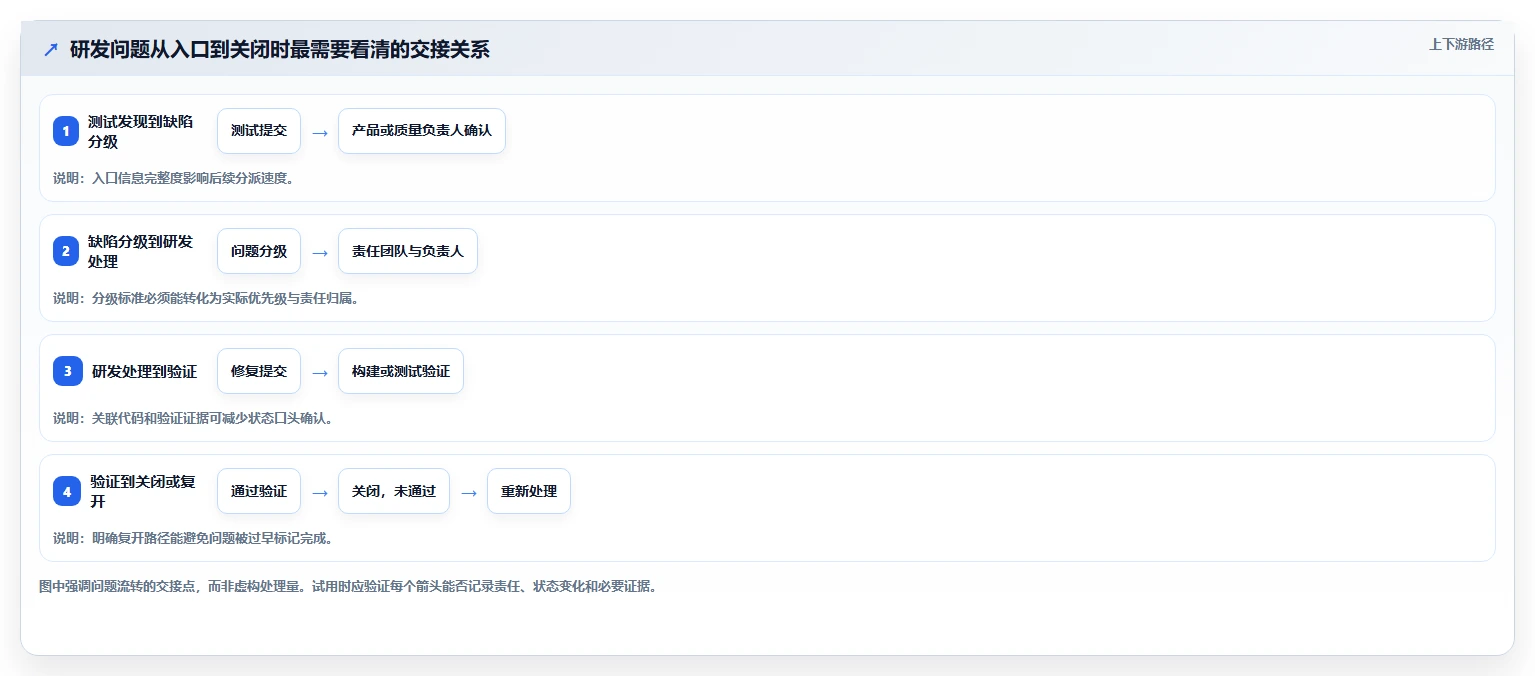Click the 上下游路径 label
The height and width of the screenshot is (676, 1535).
pos(1461,44)
